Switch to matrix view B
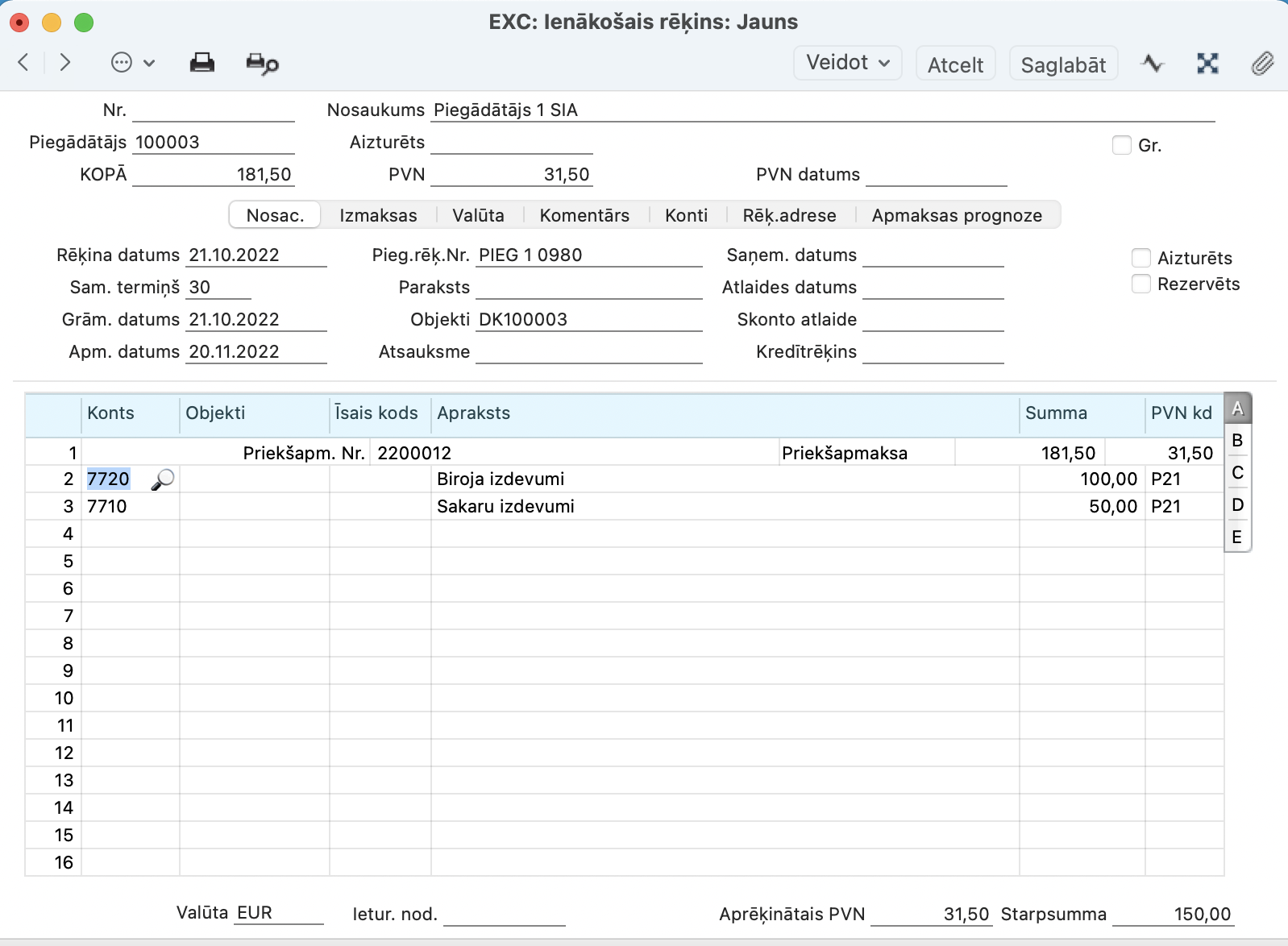The width and height of the screenshot is (1288, 946). pyautogui.click(x=1237, y=441)
